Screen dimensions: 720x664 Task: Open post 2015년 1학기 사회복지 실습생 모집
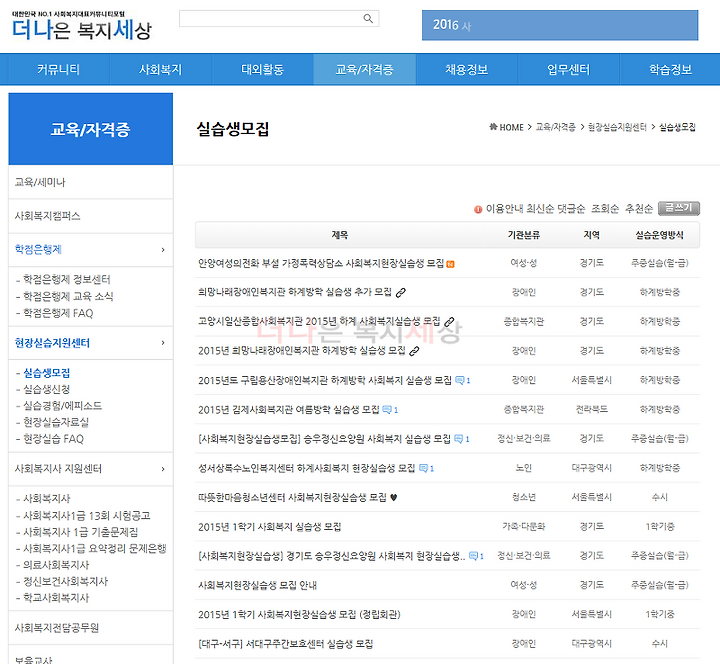click(270, 527)
